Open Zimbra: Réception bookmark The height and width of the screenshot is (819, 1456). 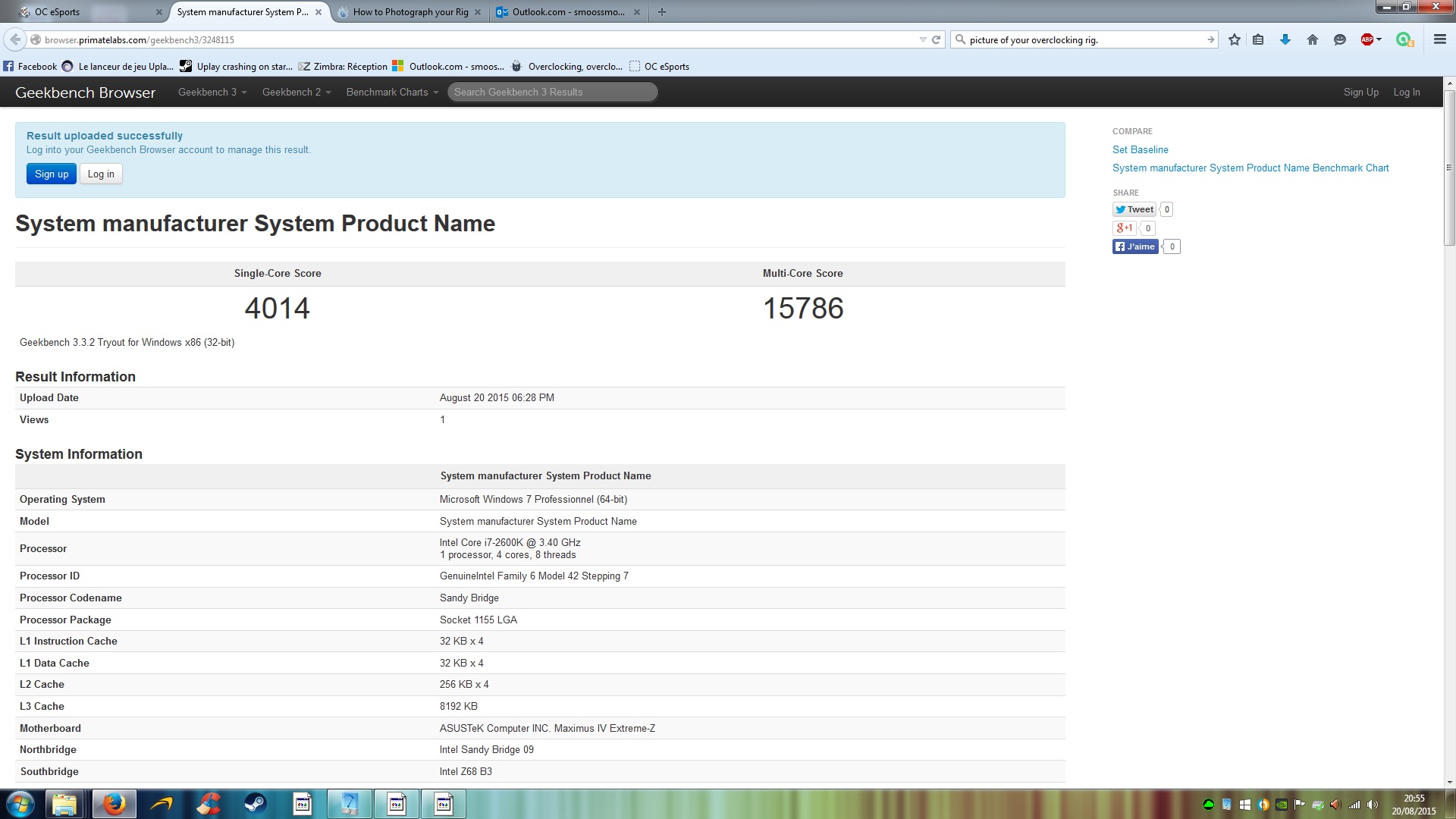coord(343,67)
